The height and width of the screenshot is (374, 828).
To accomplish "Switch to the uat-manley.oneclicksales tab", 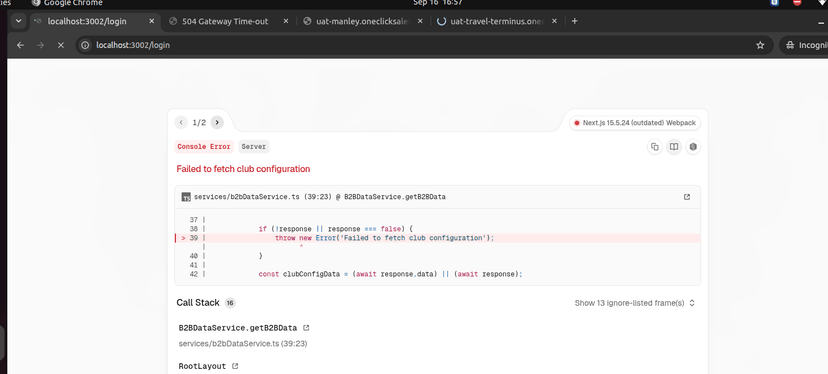I will pos(362,21).
